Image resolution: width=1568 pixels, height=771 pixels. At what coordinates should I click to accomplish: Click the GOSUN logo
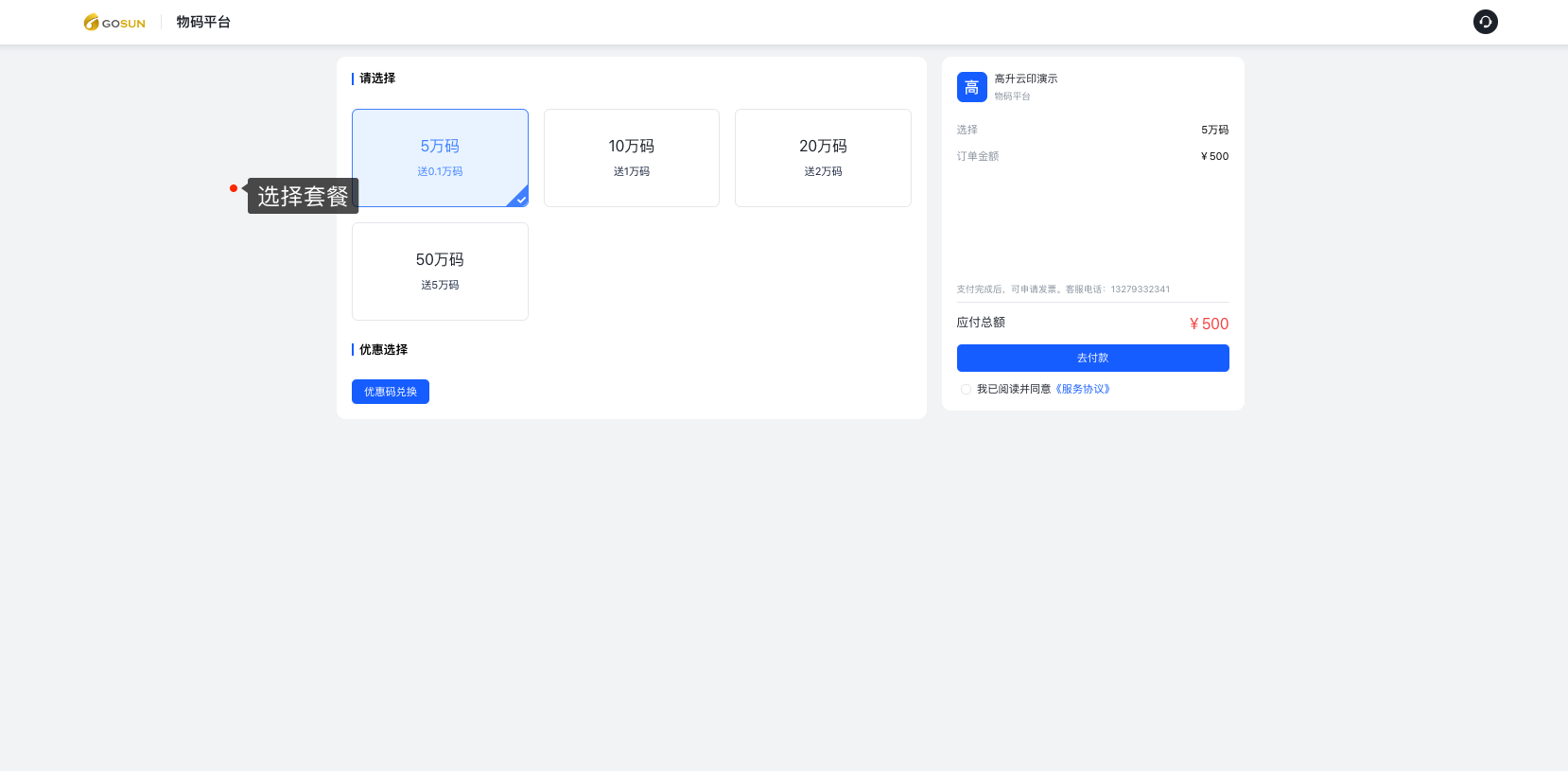tap(114, 23)
